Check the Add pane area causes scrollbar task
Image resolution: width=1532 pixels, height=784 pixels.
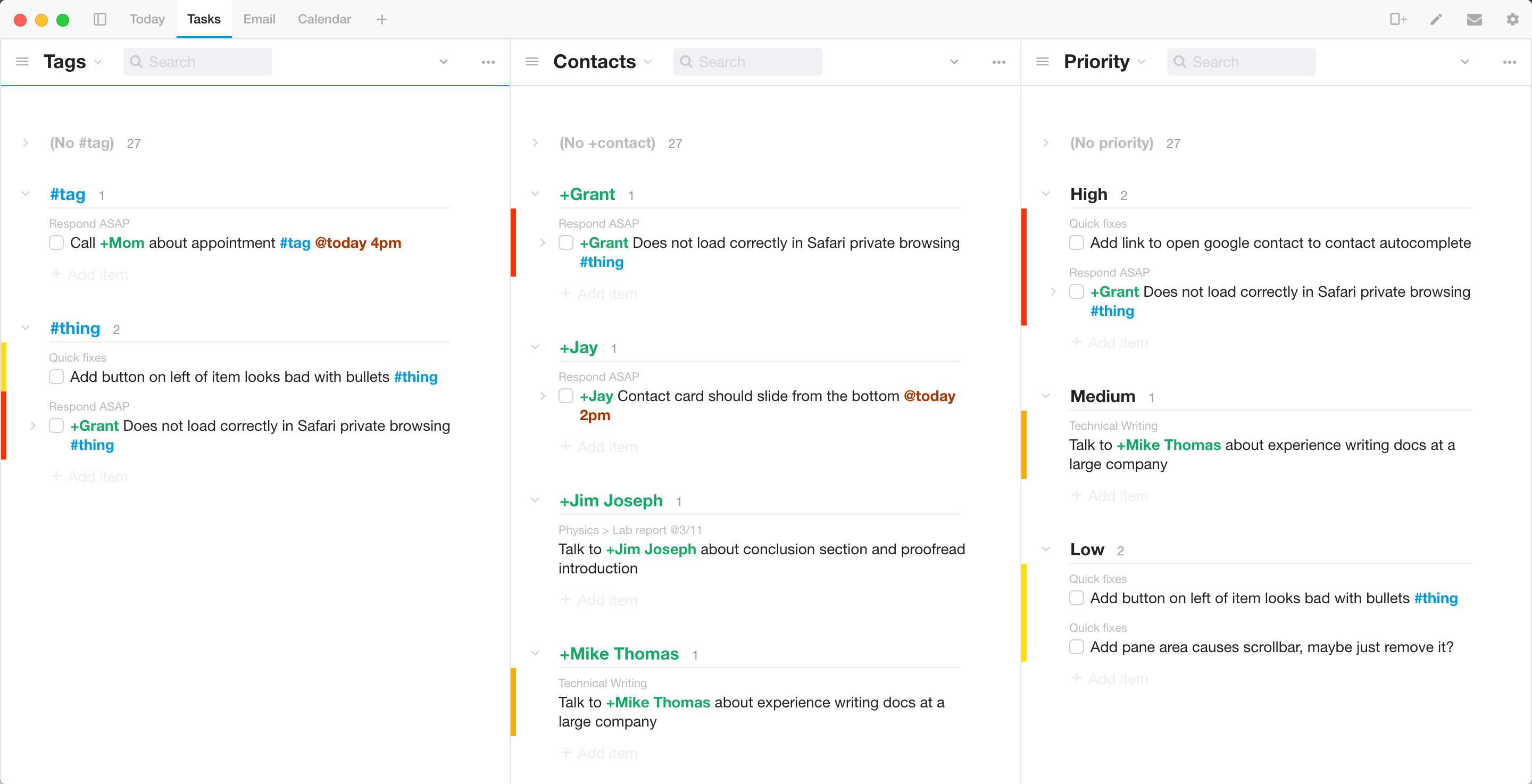[1077, 647]
